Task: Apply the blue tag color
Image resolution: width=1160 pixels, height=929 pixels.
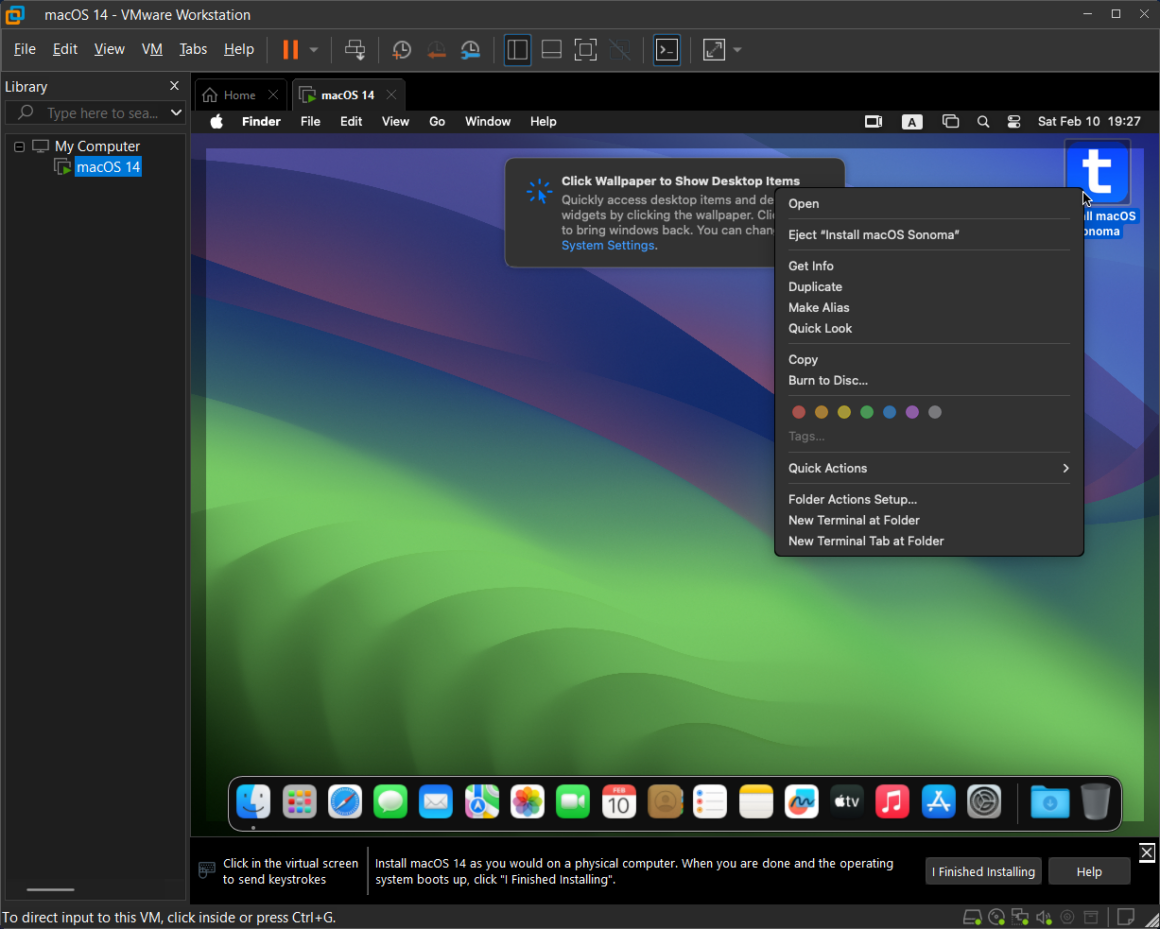Action: tap(889, 412)
